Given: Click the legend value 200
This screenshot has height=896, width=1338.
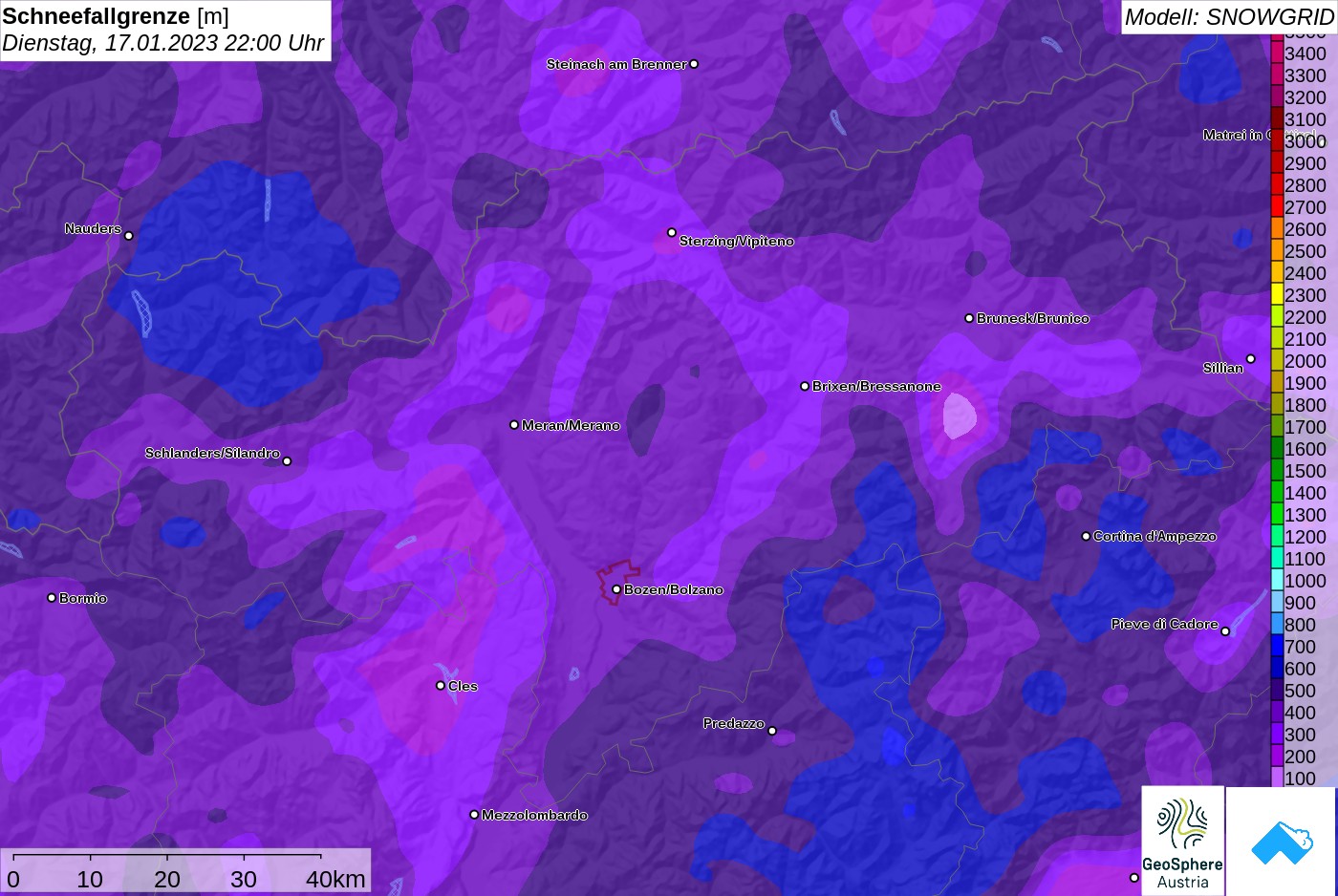Looking at the screenshot, I should pyautogui.click(x=1300, y=757).
